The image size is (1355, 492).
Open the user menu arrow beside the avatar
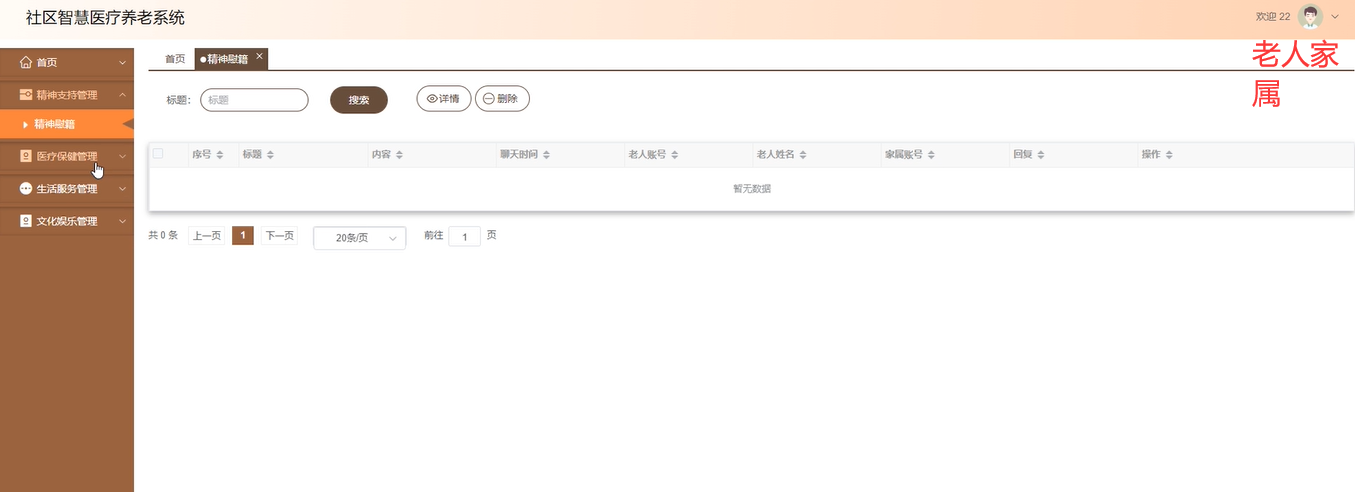[1335, 16]
